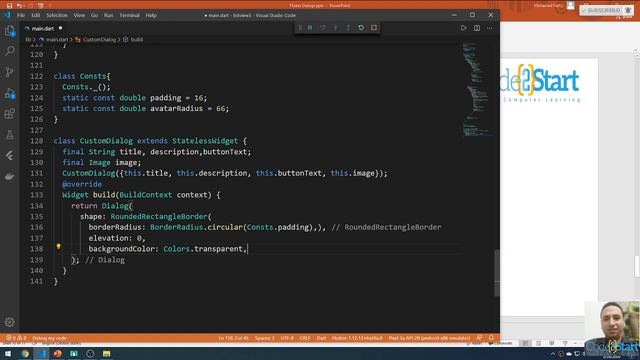Change encoding via UTF-8
Viewport: 640px width, 360px height.
point(287,338)
